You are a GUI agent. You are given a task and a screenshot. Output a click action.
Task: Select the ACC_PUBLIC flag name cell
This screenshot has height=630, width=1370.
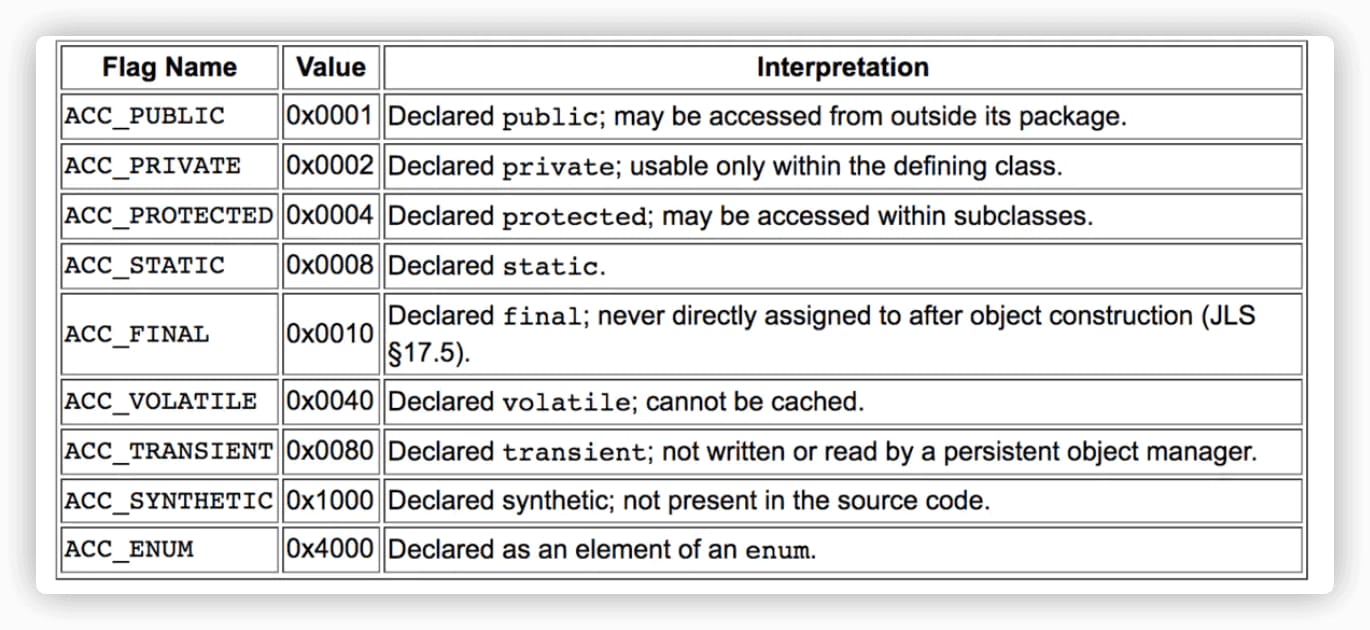169,116
